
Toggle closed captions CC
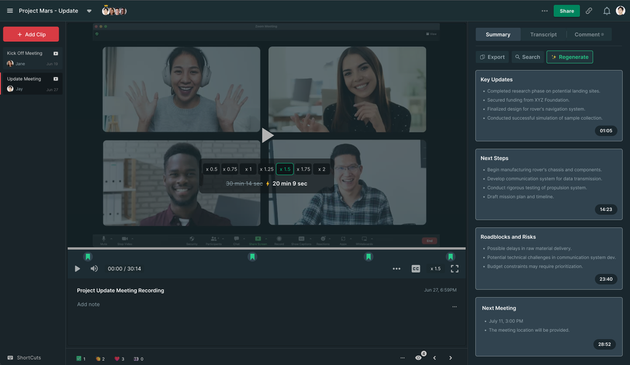click(x=416, y=269)
